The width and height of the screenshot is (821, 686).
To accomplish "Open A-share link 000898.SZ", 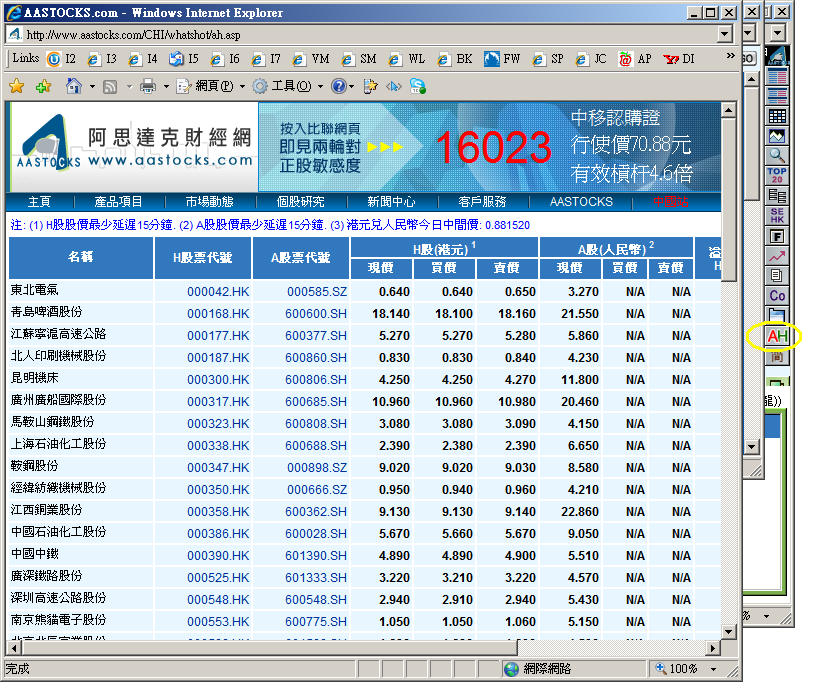I will point(317,468).
